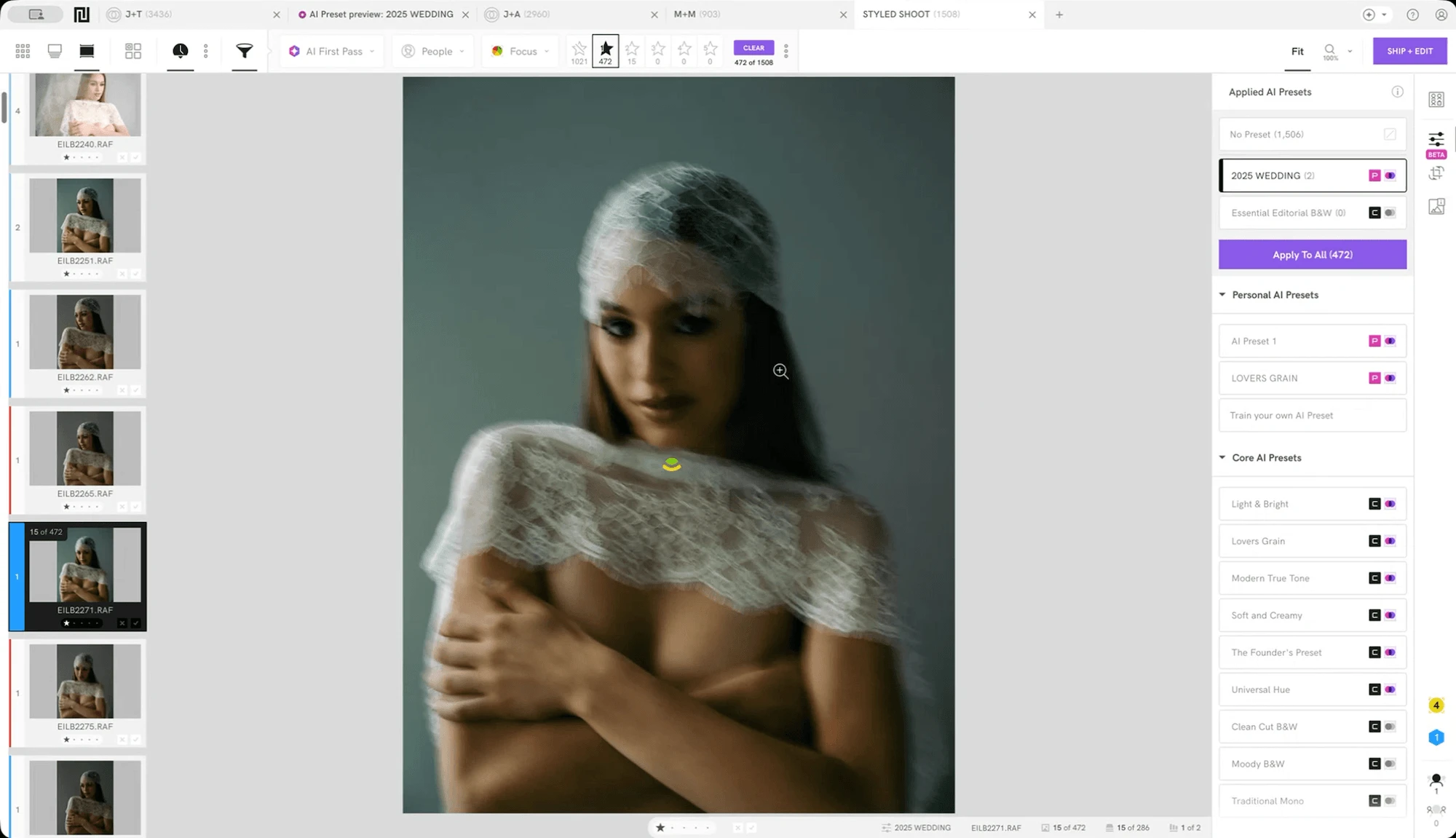Open the adjustment sliders BETA panel
The image size is (1456, 838).
[x=1436, y=143]
